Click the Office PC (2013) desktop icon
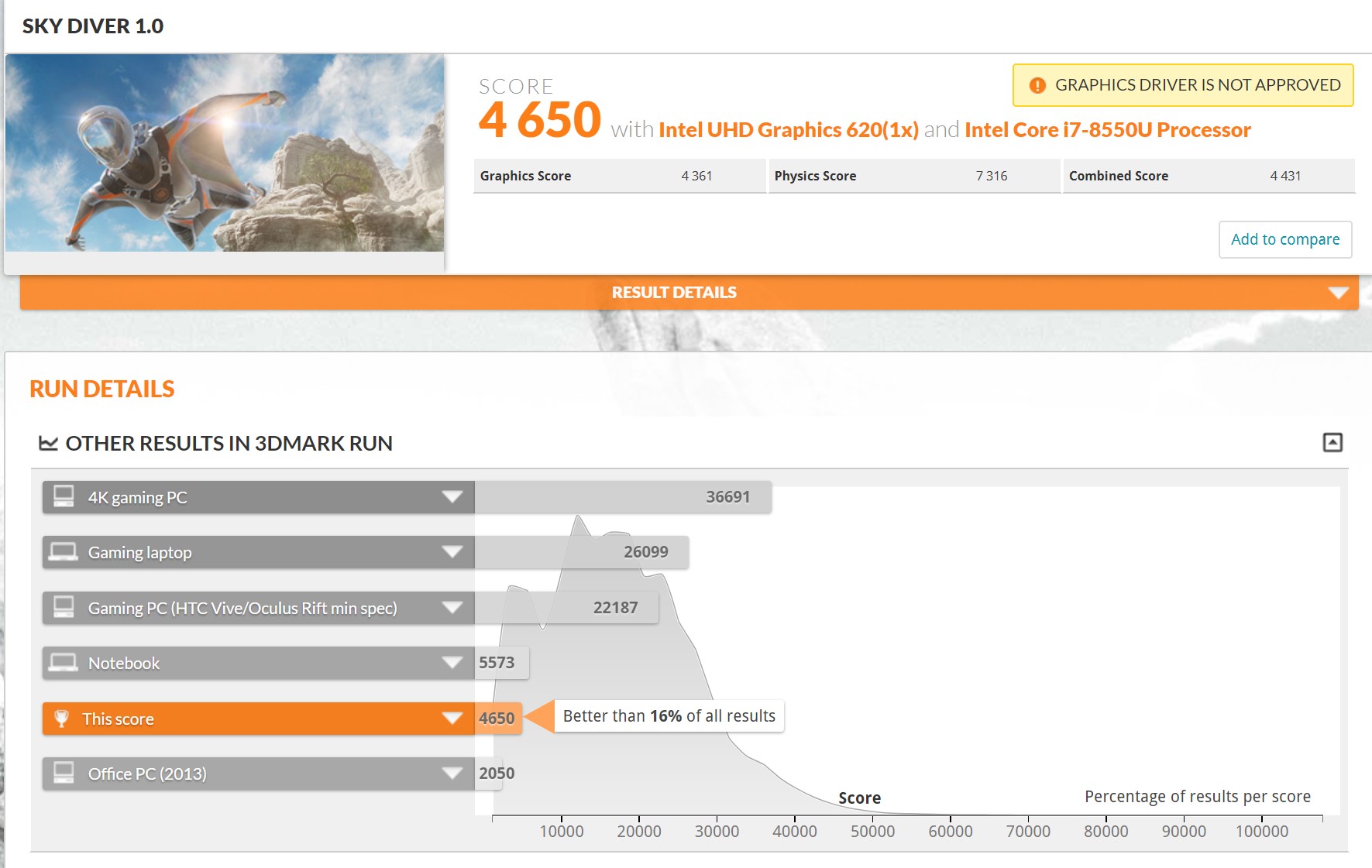Image resolution: width=1372 pixels, height=868 pixels. click(x=64, y=773)
